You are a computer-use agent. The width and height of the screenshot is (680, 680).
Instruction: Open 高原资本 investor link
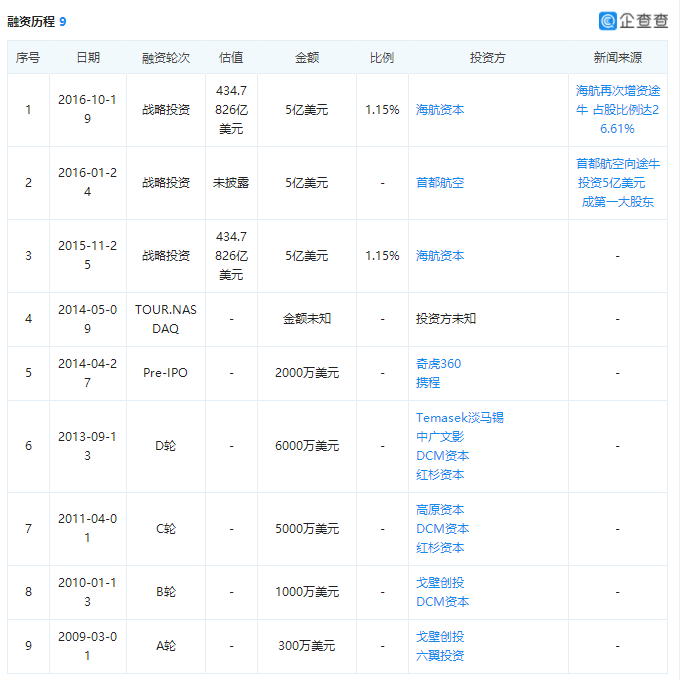coord(440,510)
